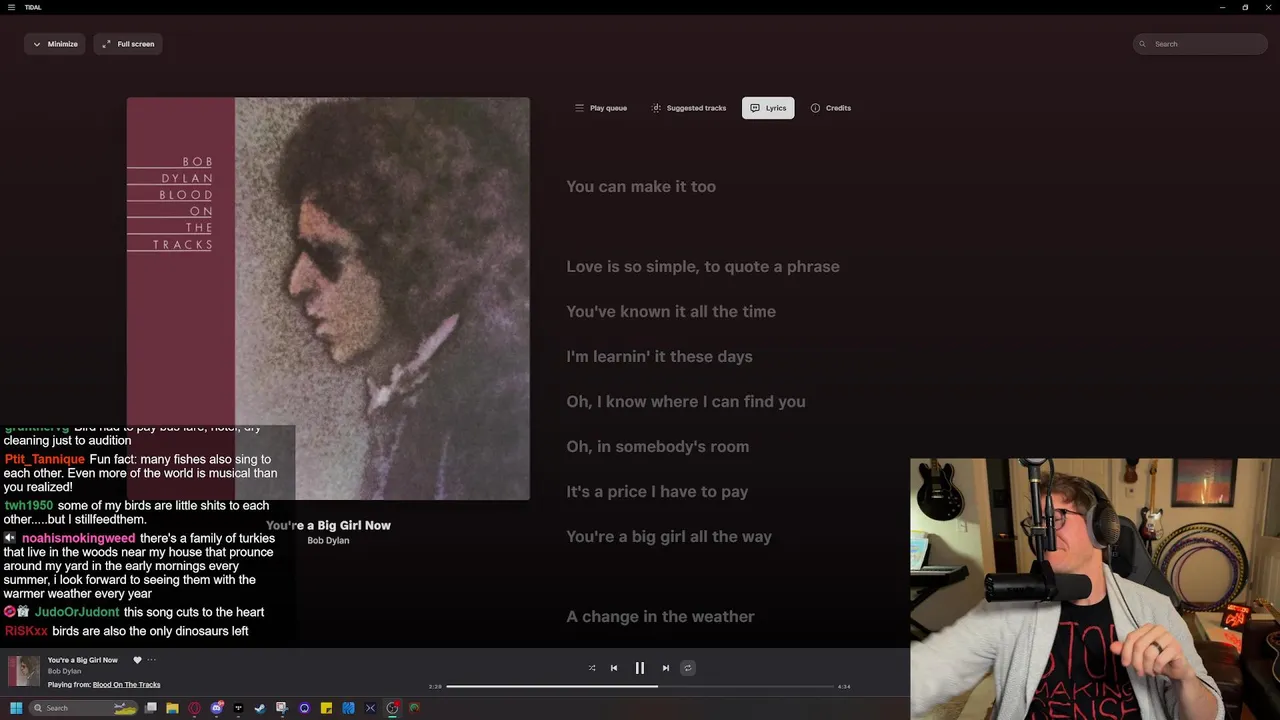Toggle the heart favorite icon
The width and height of the screenshot is (1280, 720).
pyautogui.click(x=137, y=660)
